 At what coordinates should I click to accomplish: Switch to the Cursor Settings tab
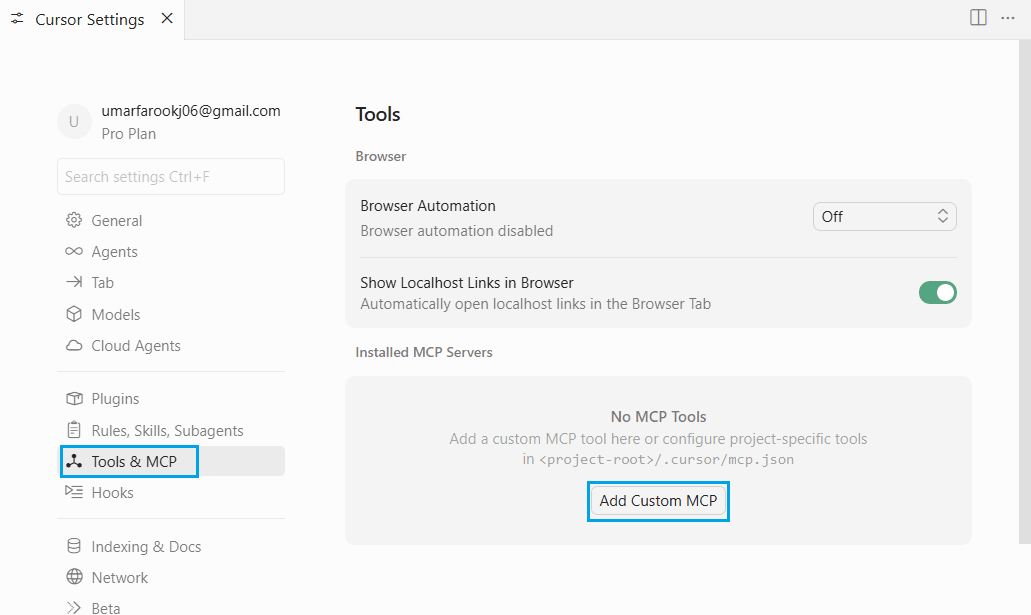(90, 18)
